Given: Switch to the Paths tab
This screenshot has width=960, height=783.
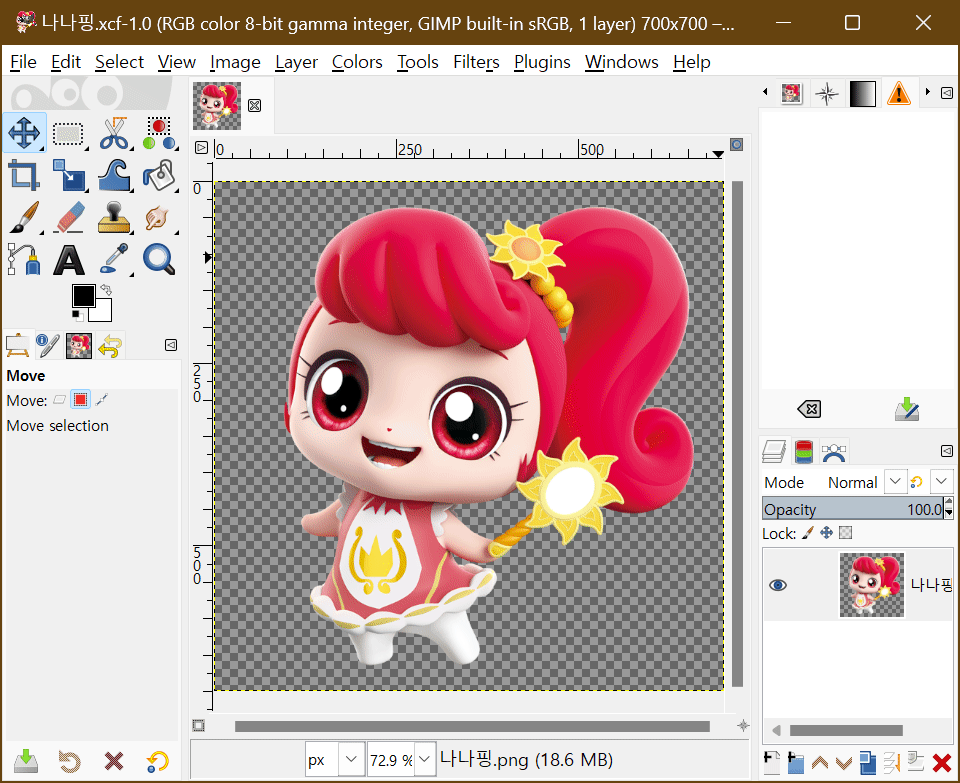Looking at the screenshot, I should [834, 452].
